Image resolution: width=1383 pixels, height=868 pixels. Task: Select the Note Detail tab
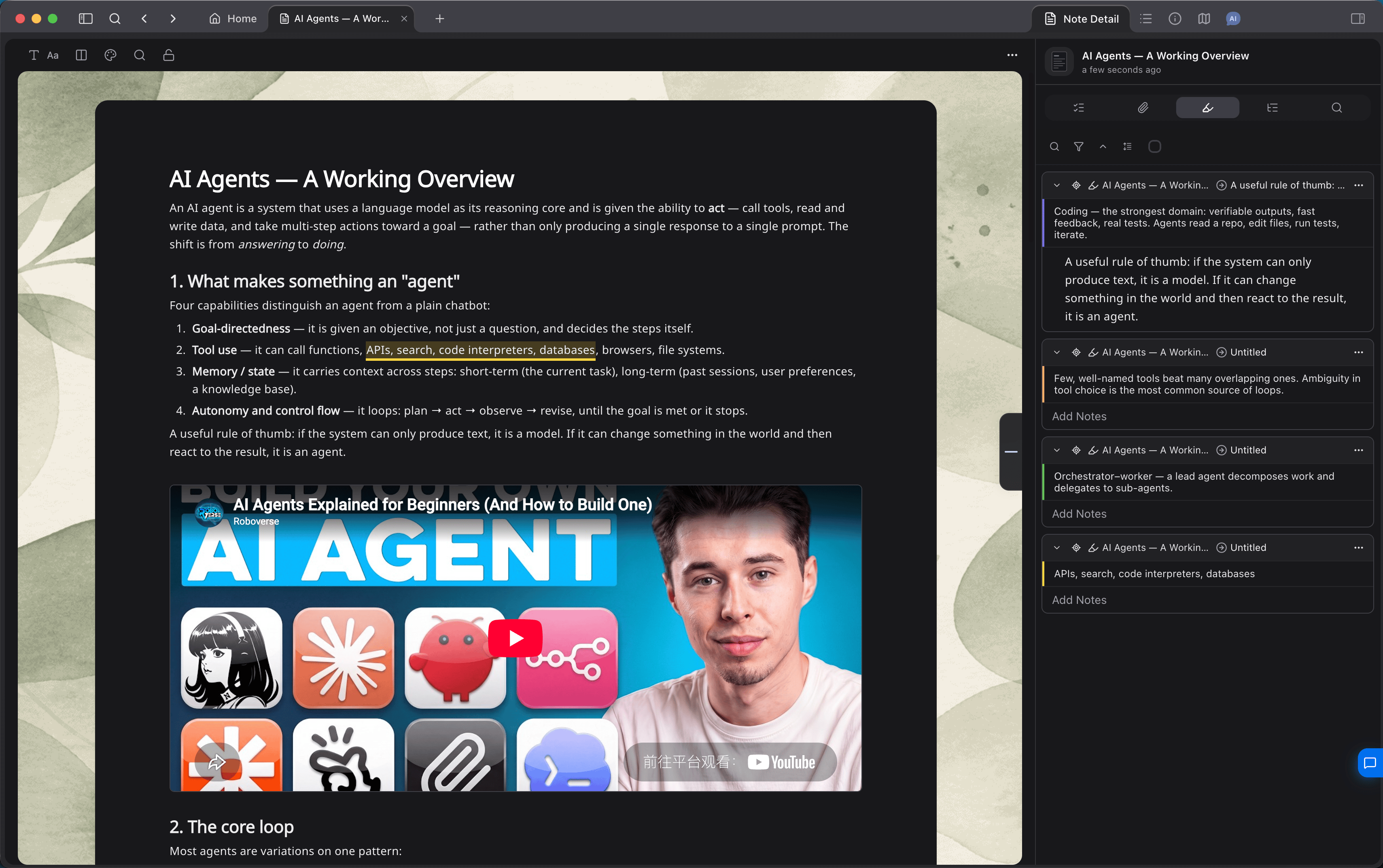(x=1082, y=19)
